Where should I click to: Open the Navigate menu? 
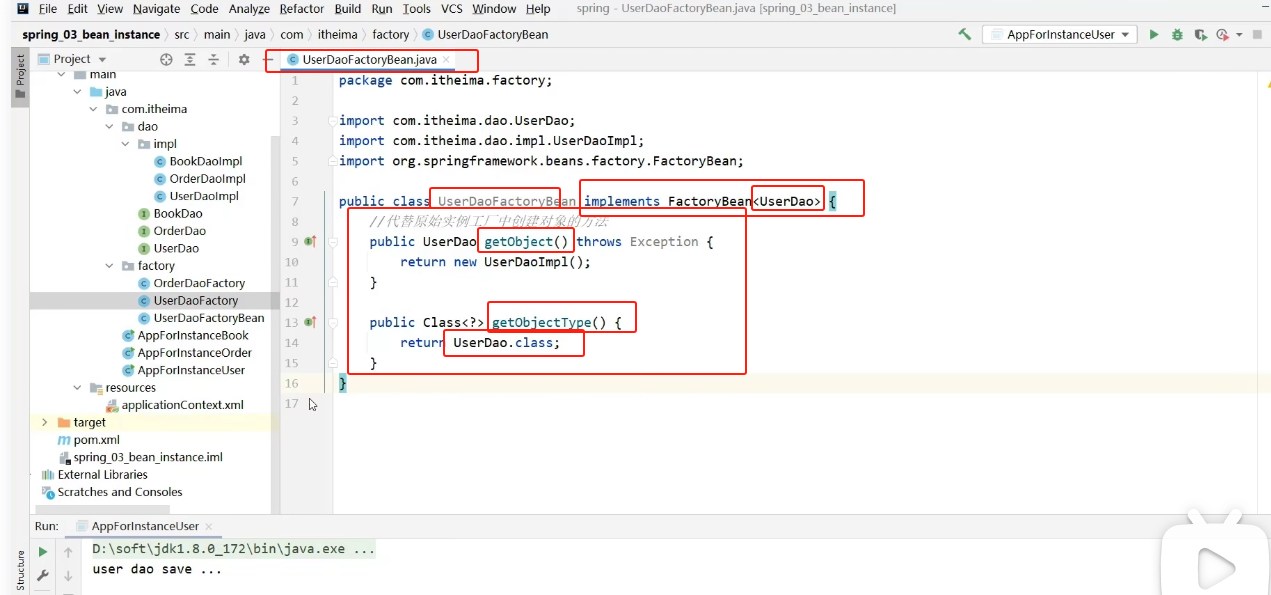tap(156, 9)
